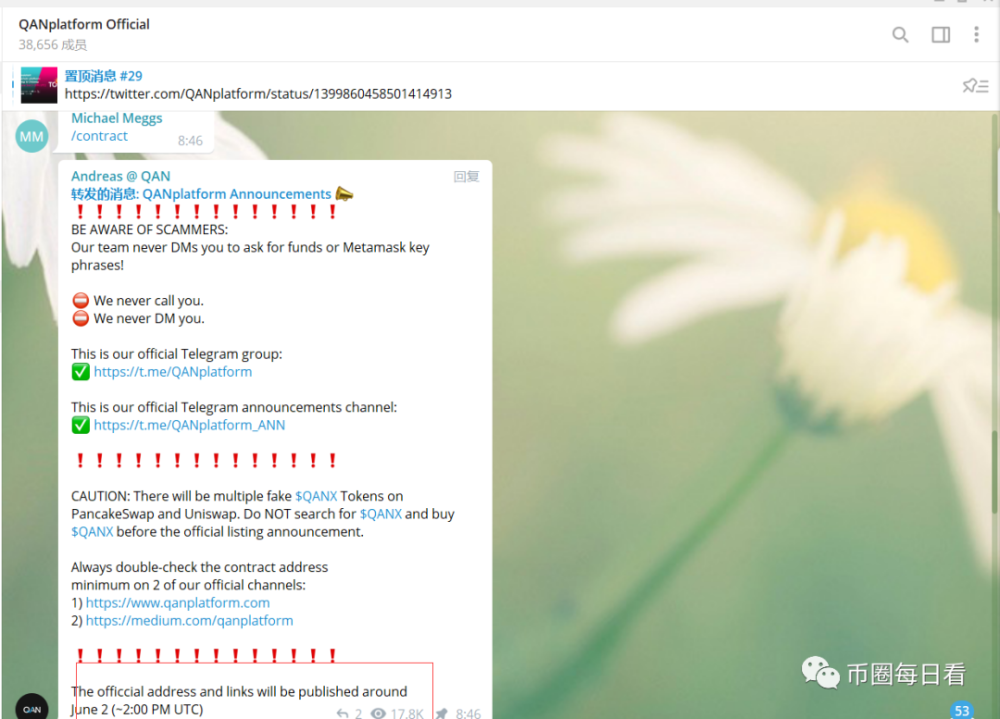Open Michael Meggs MM avatar
Image resolution: width=1000 pixels, height=719 pixels.
tap(31, 137)
